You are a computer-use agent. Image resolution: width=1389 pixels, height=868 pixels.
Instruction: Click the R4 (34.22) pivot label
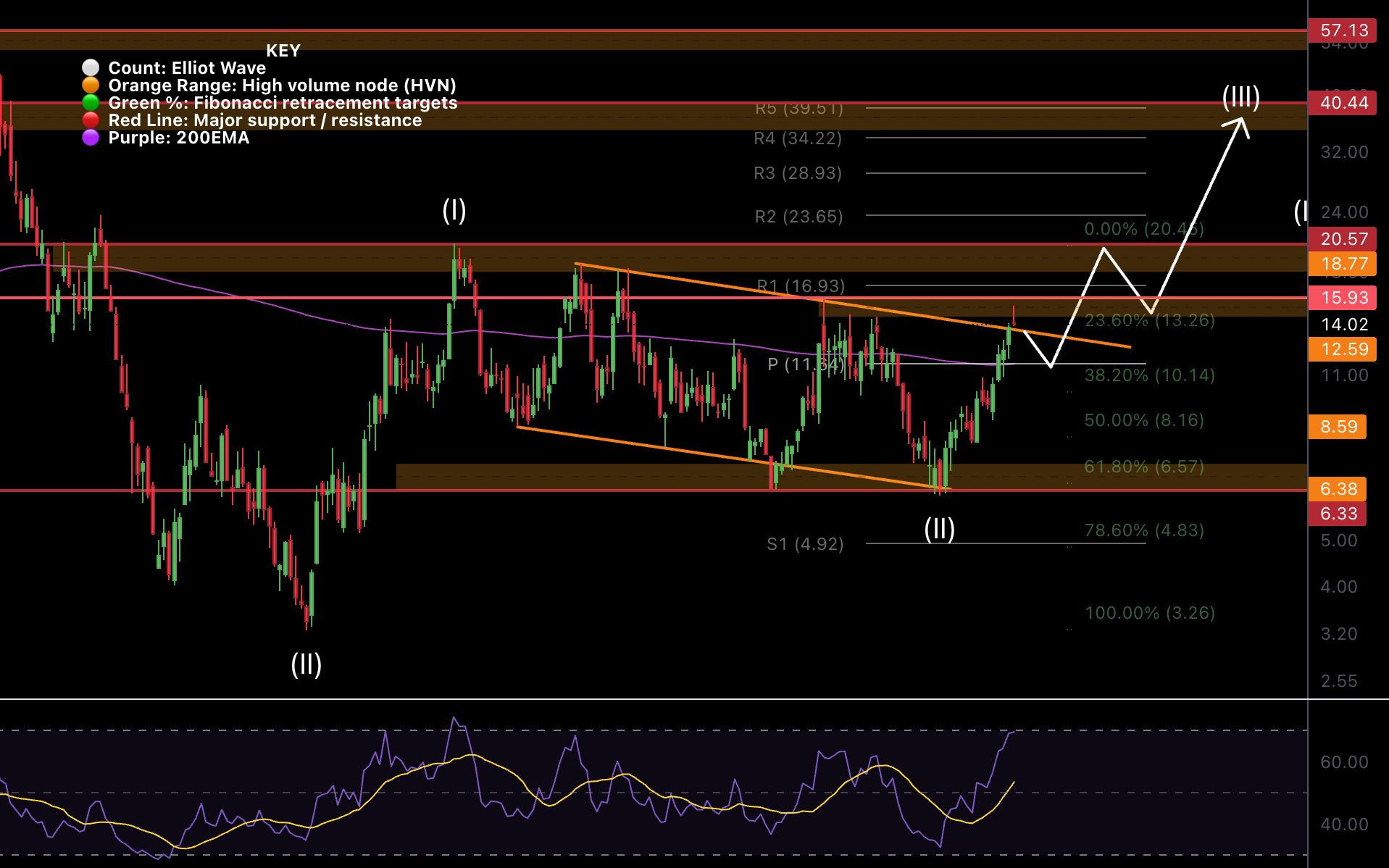point(798,138)
